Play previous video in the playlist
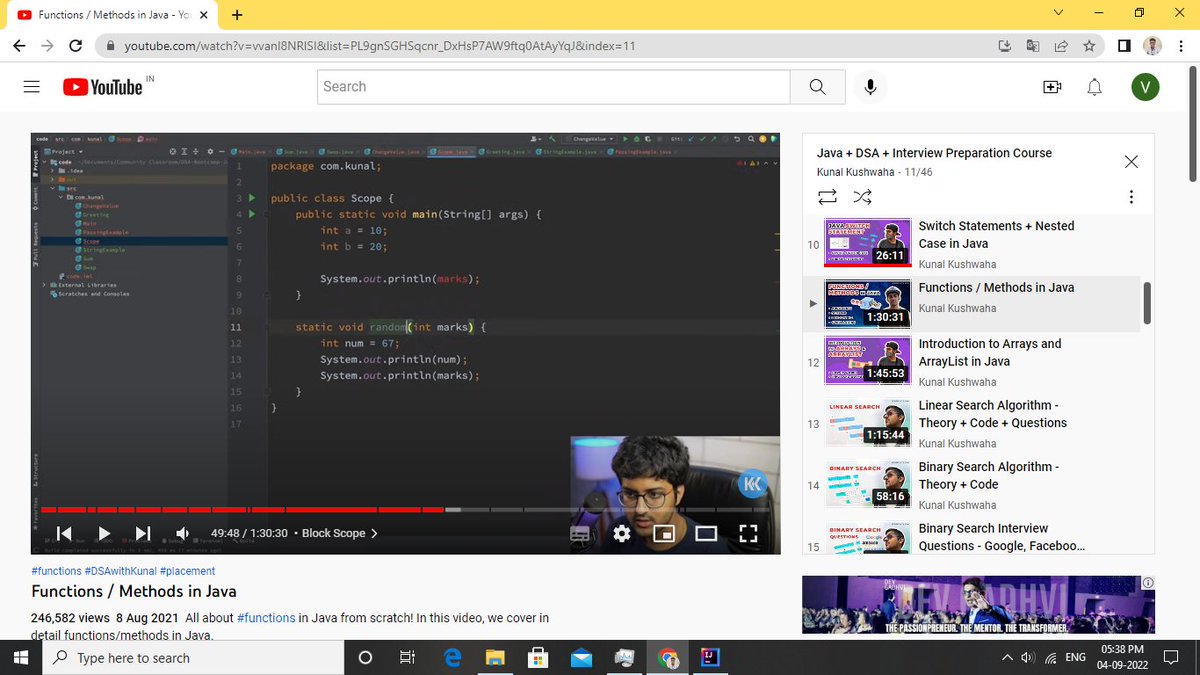The image size is (1200, 675). (x=64, y=533)
